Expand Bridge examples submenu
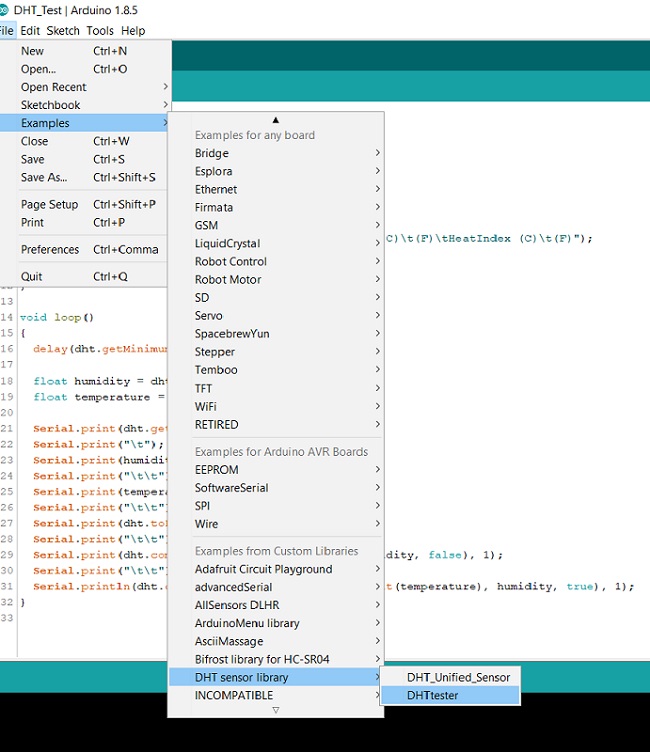650x752 pixels. (x=276, y=153)
